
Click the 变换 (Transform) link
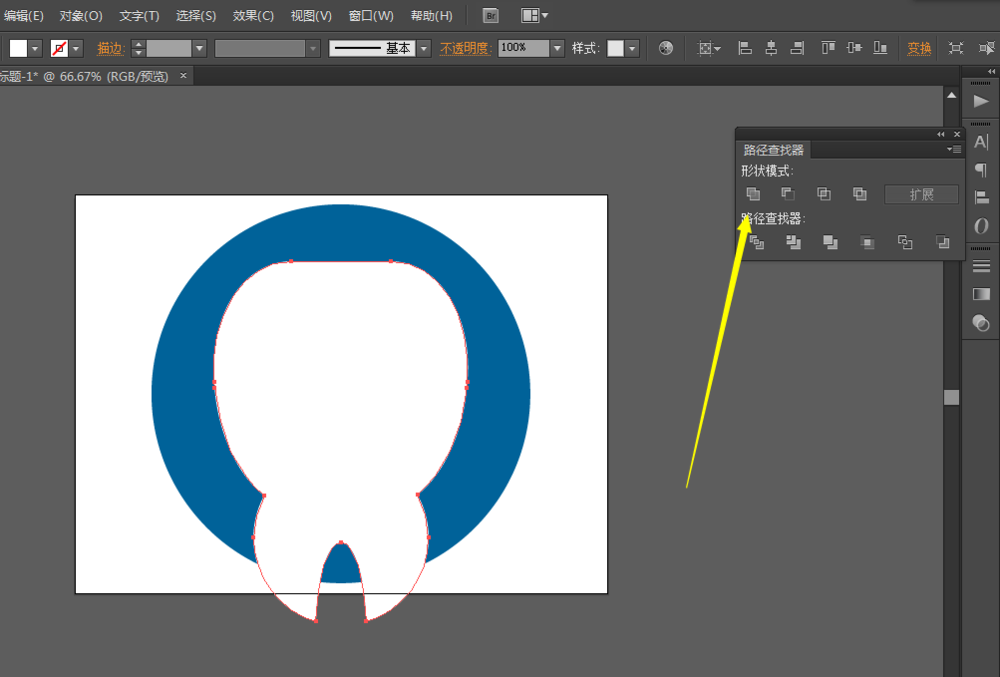(919, 48)
